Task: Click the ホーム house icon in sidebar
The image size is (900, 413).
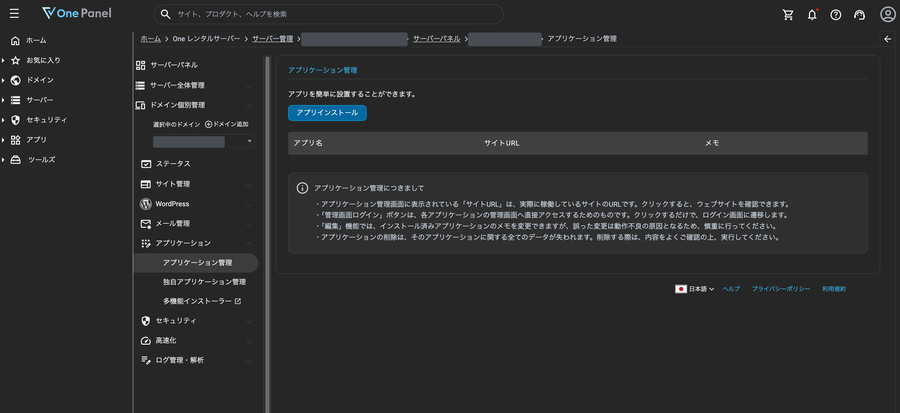Action: 15,41
